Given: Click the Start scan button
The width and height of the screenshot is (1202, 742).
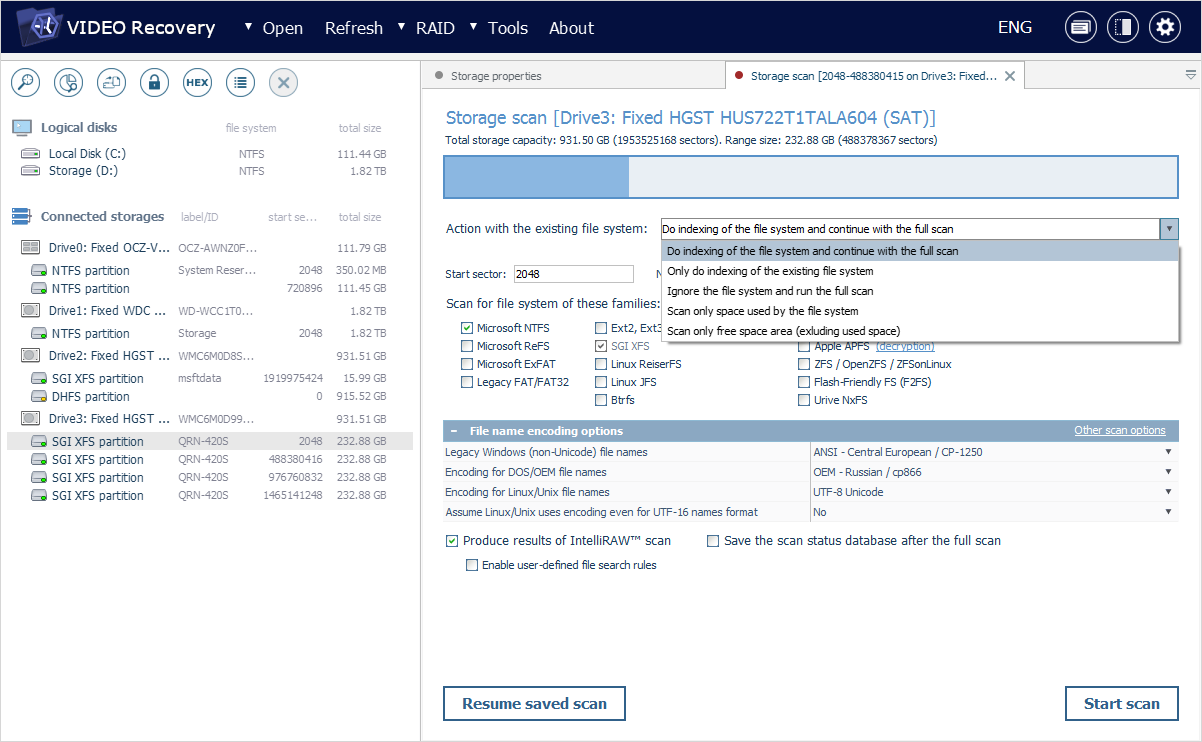Looking at the screenshot, I should point(1121,703).
